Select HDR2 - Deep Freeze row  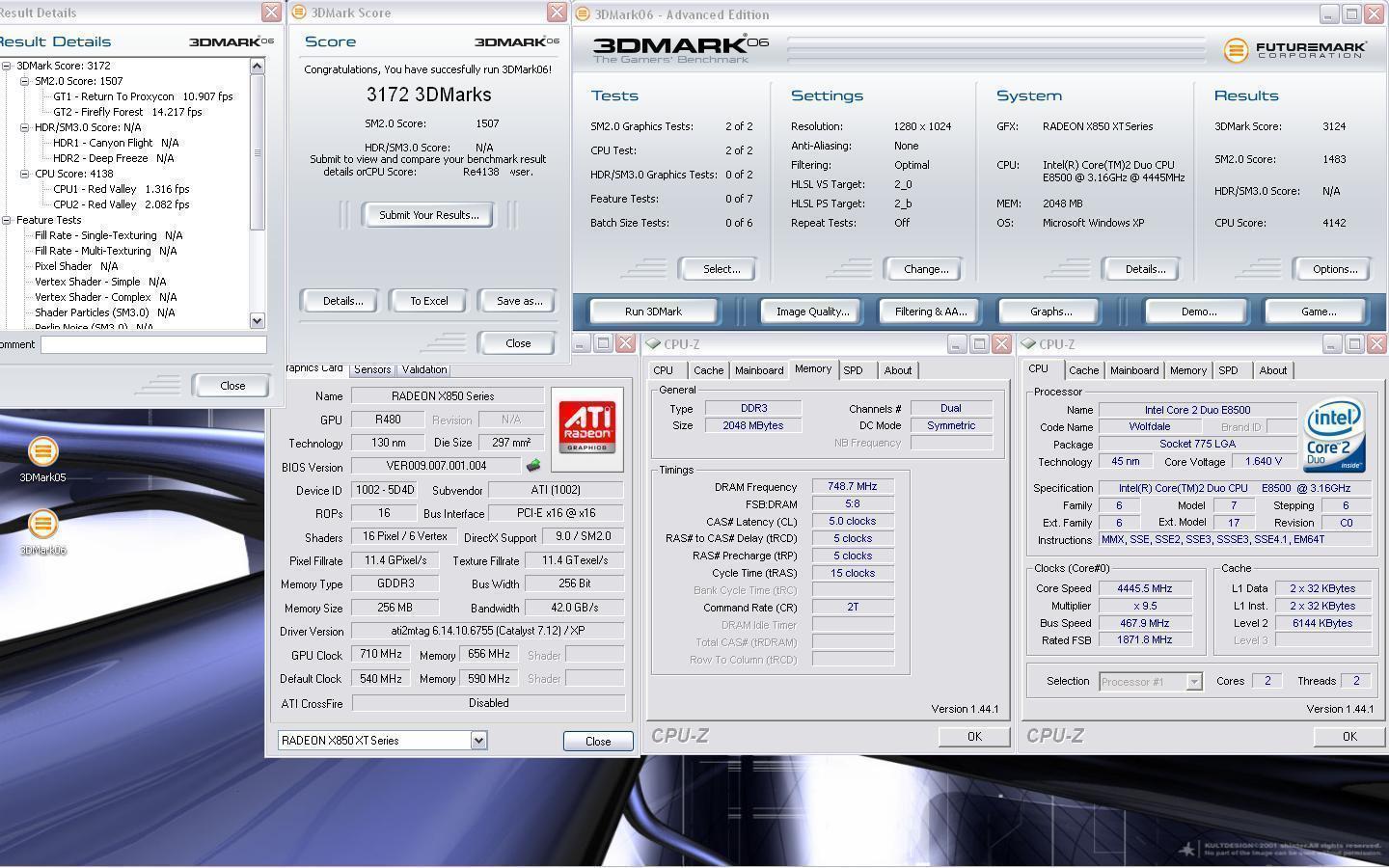pos(113,158)
